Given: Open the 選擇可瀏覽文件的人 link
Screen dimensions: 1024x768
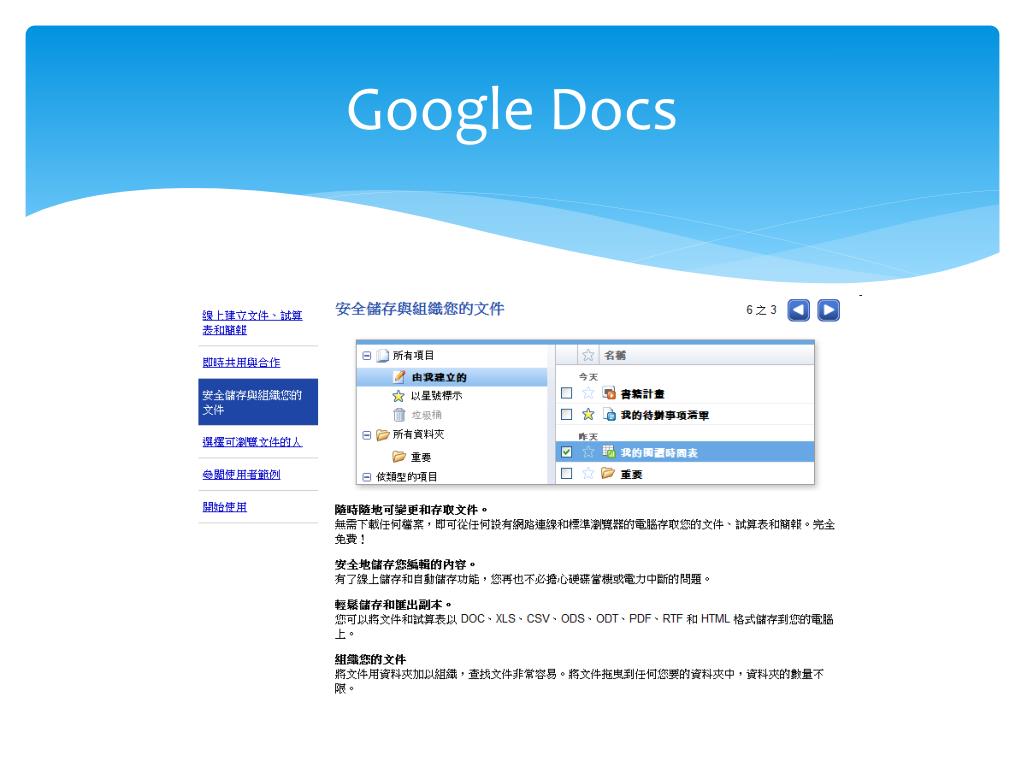Looking at the screenshot, I should coord(252,442).
